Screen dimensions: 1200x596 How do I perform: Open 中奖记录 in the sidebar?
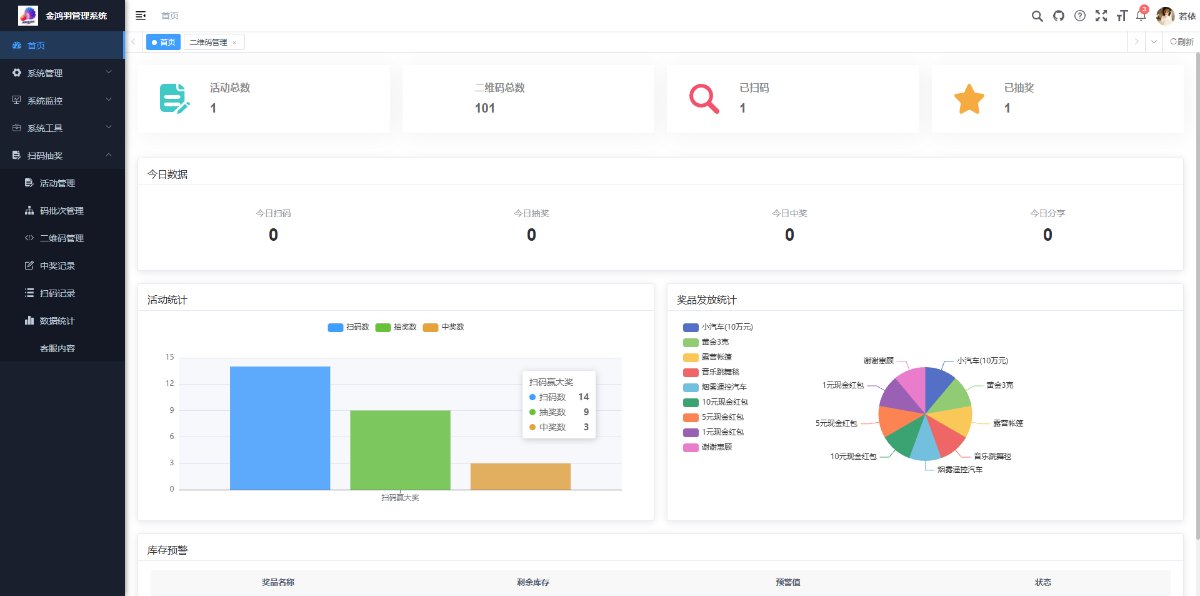pyautogui.click(x=62, y=266)
